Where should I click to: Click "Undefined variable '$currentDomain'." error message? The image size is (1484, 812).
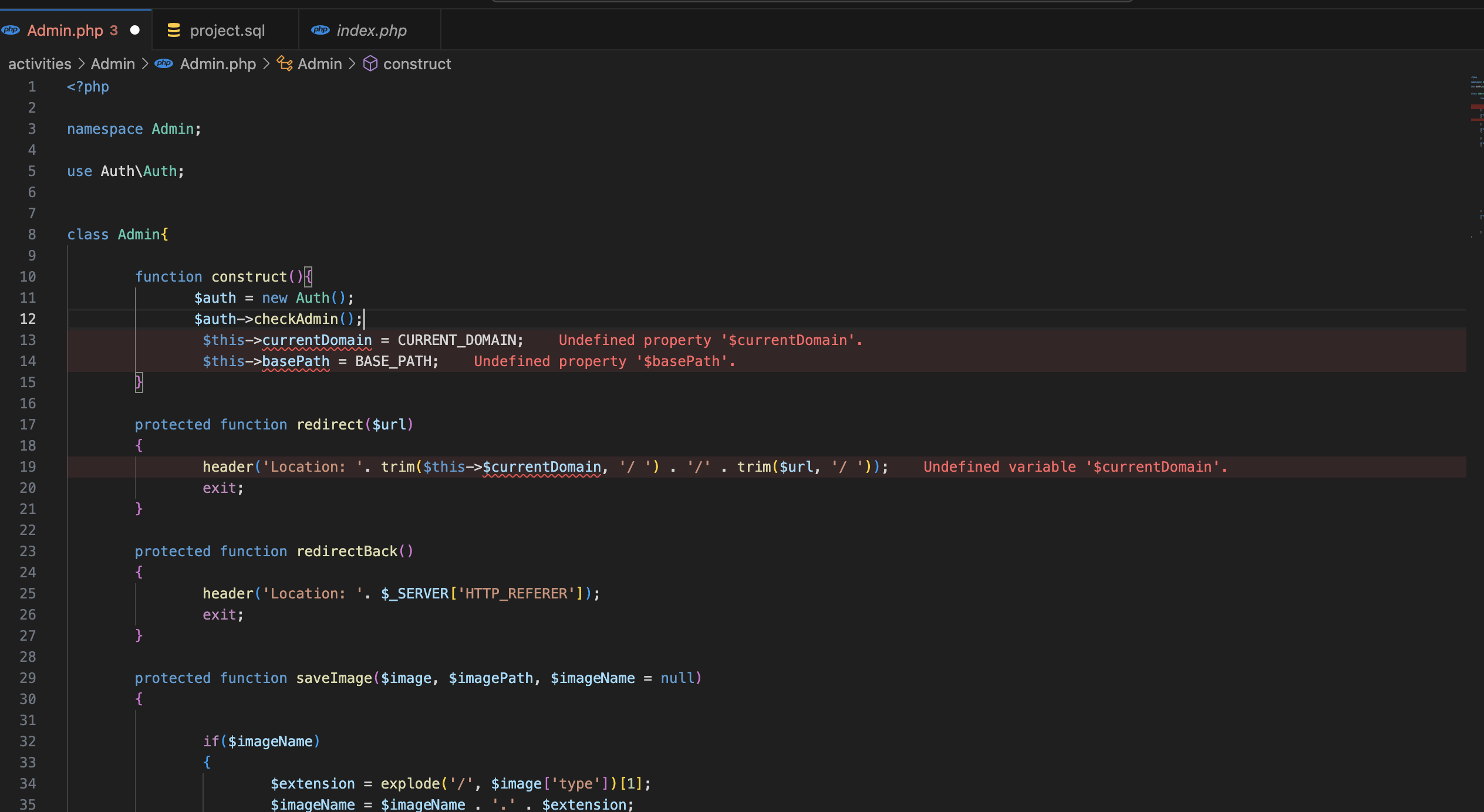coord(1075,467)
